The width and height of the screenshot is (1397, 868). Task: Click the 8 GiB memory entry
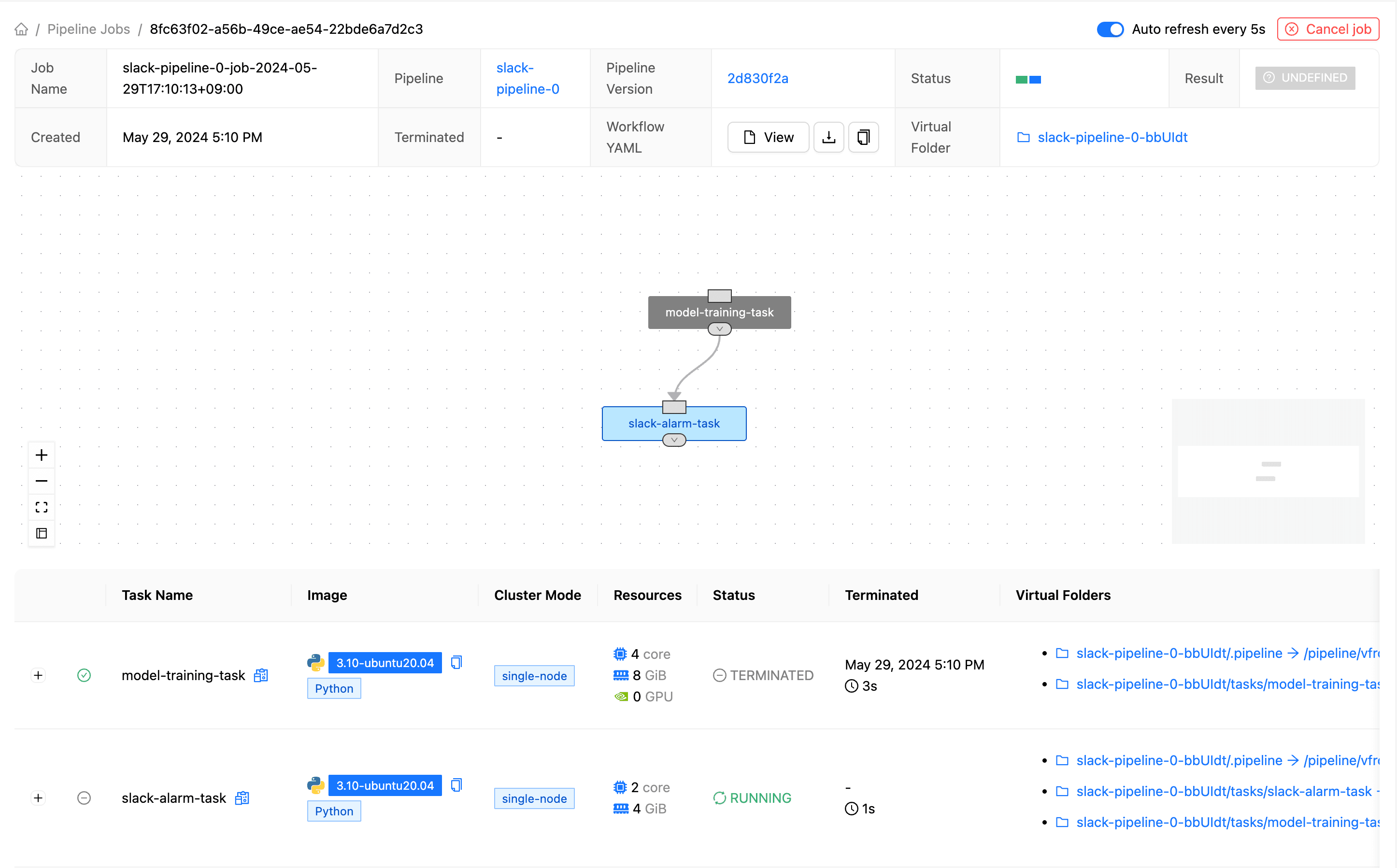640,675
